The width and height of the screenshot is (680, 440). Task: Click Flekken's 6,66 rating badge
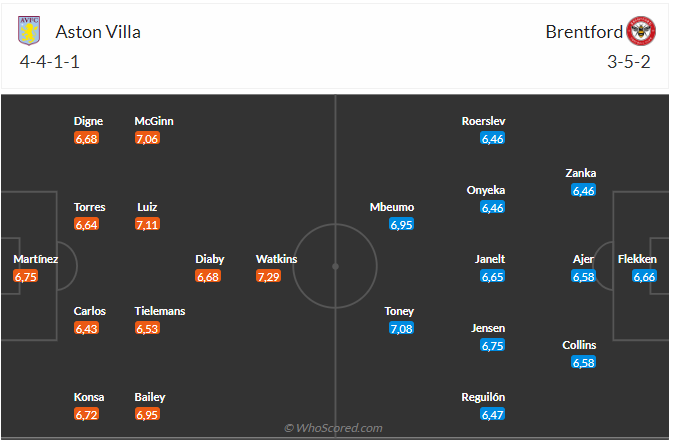pyautogui.click(x=644, y=276)
